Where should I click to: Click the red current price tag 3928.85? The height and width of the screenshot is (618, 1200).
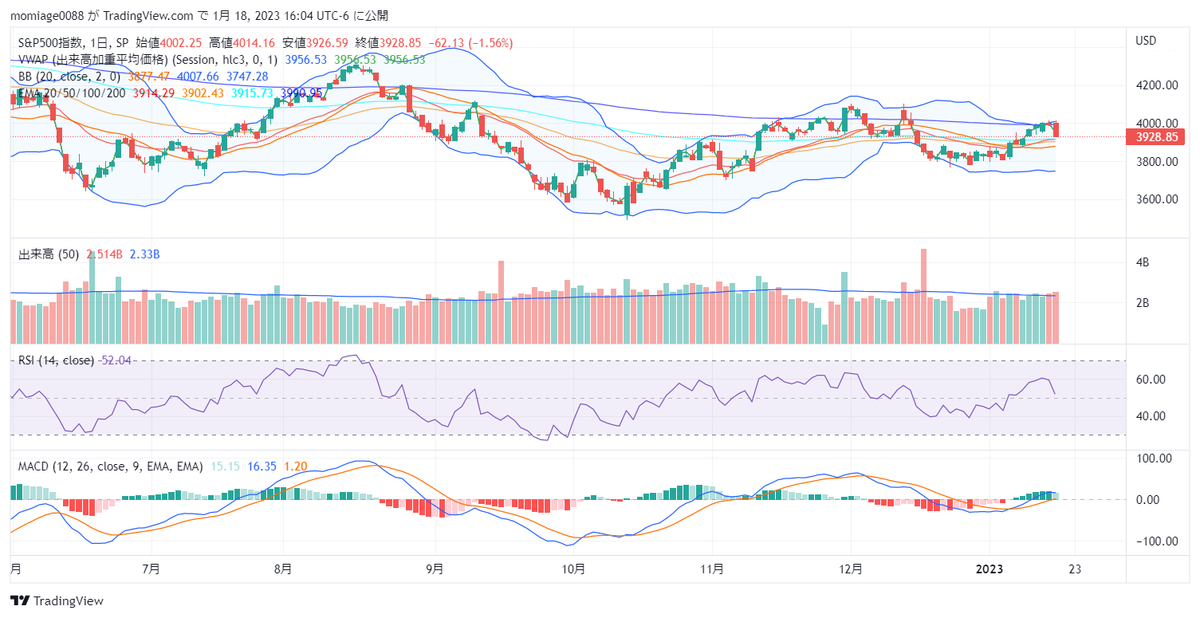pyautogui.click(x=1157, y=136)
